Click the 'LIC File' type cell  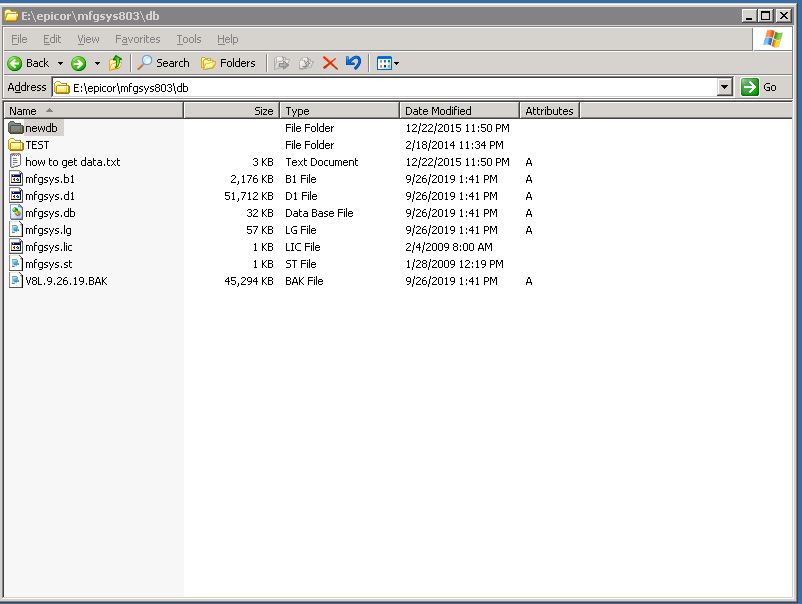pos(303,247)
